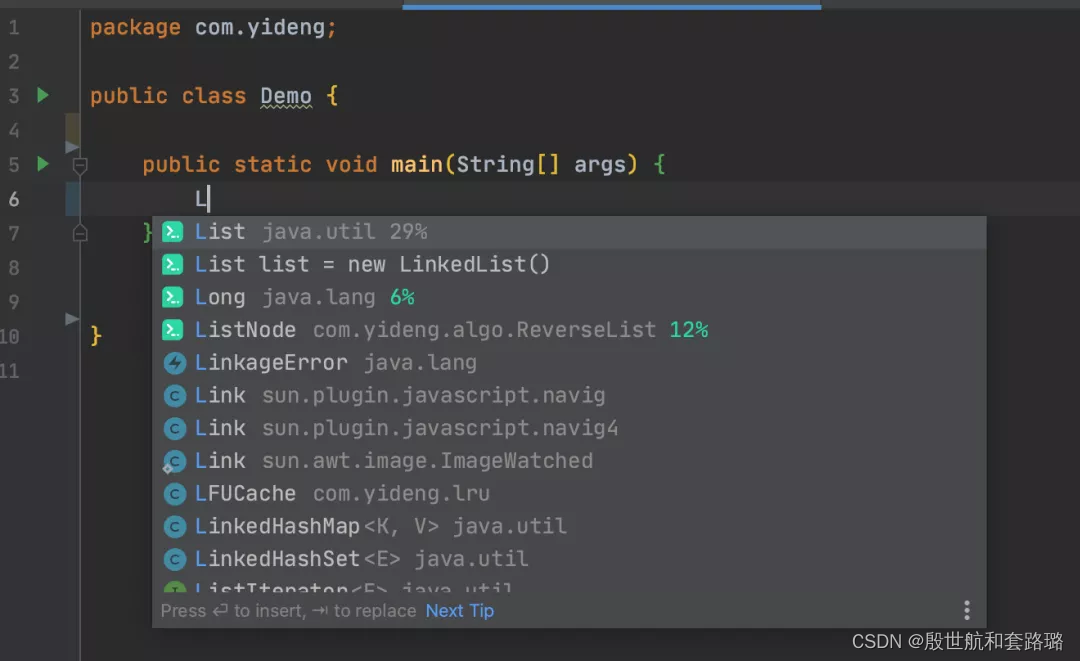Click icon beside Long suggestion
Viewport: 1080px width, 661px height.
(173, 297)
